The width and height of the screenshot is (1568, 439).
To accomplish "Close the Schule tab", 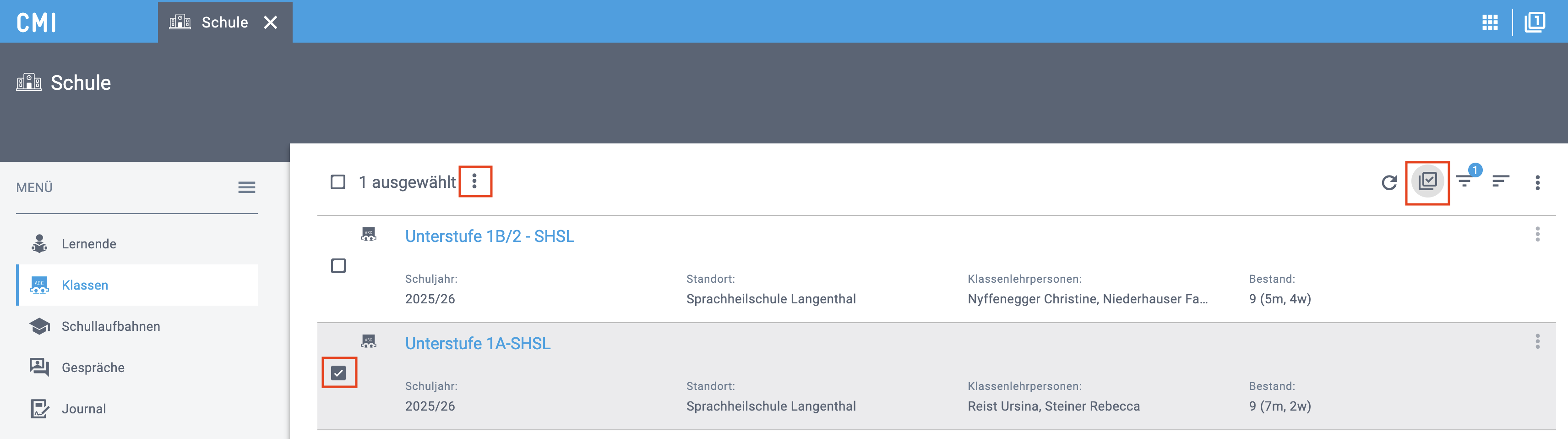I will coord(271,22).
